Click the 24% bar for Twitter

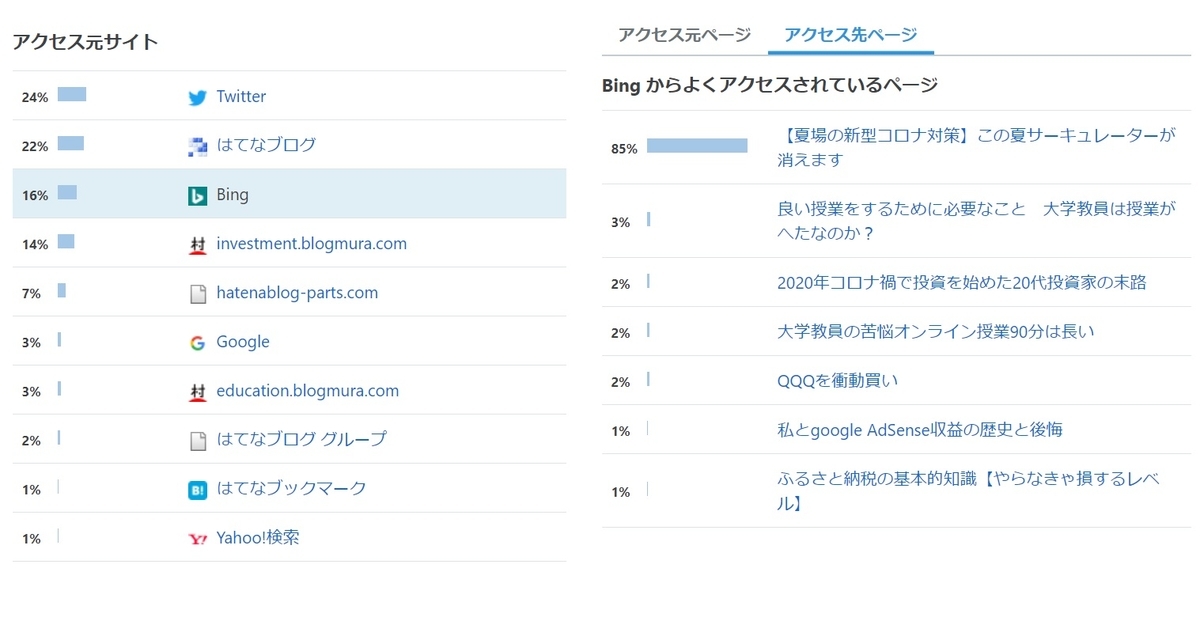[x=71, y=95]
